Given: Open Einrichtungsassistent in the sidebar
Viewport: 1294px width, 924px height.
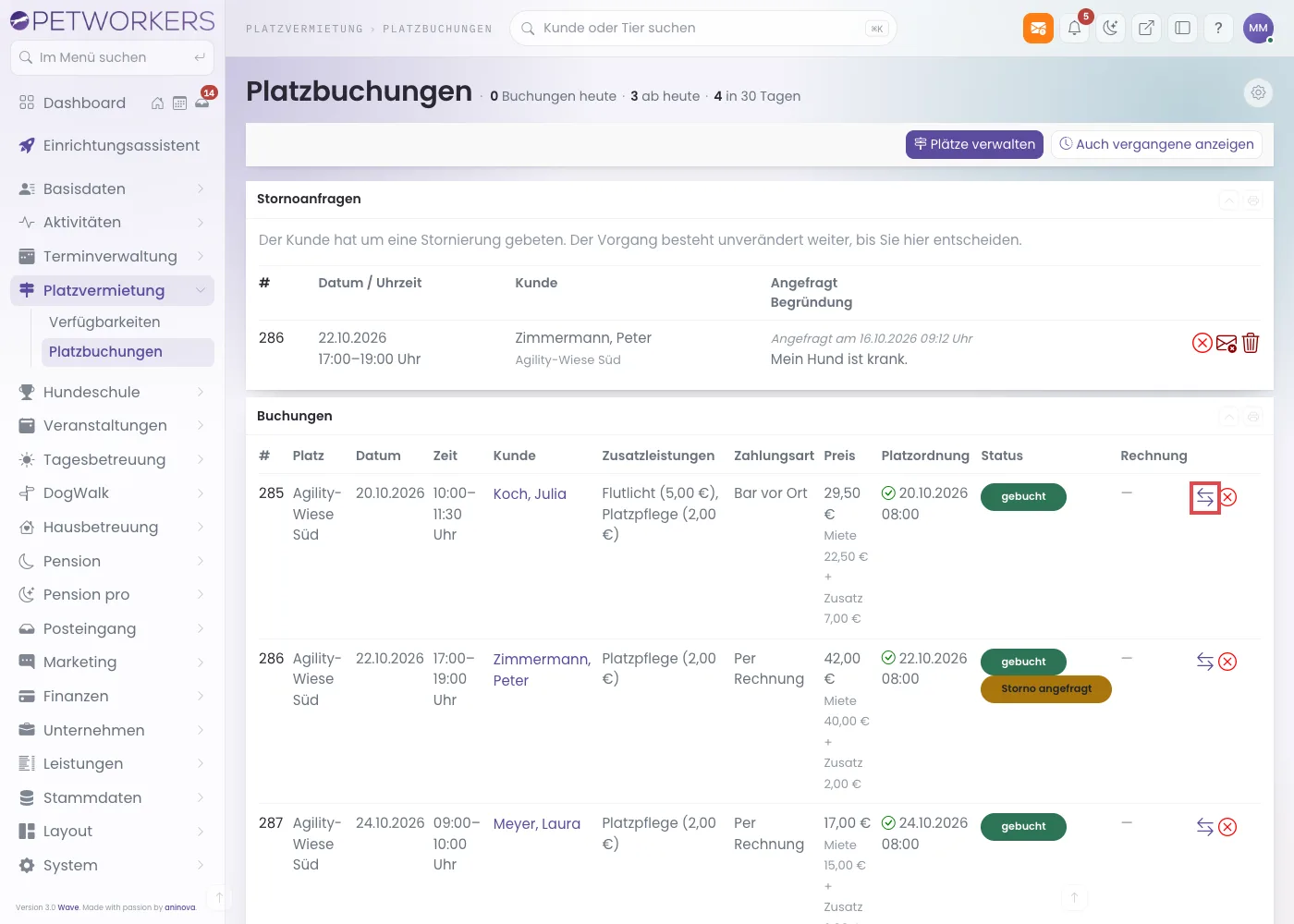Looking at the screenshot, I should pos(112,145).
